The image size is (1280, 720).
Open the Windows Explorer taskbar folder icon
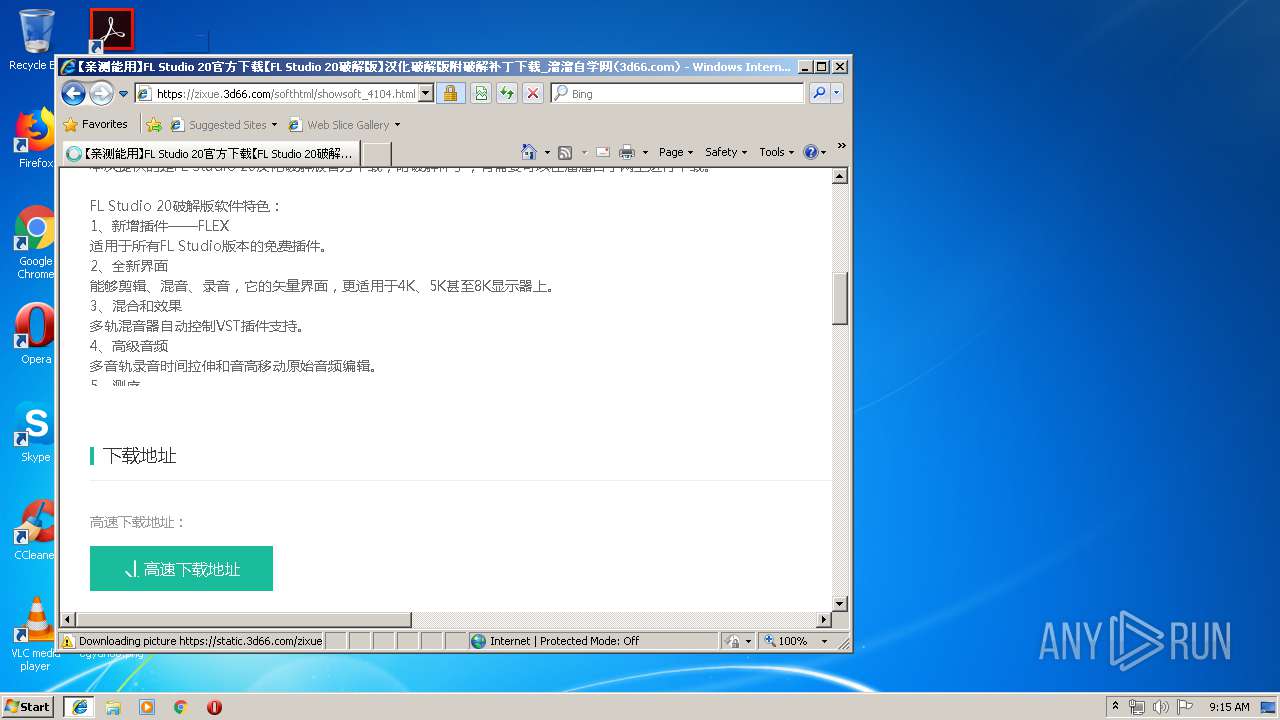pyautogui.click(x=113, y=706)
